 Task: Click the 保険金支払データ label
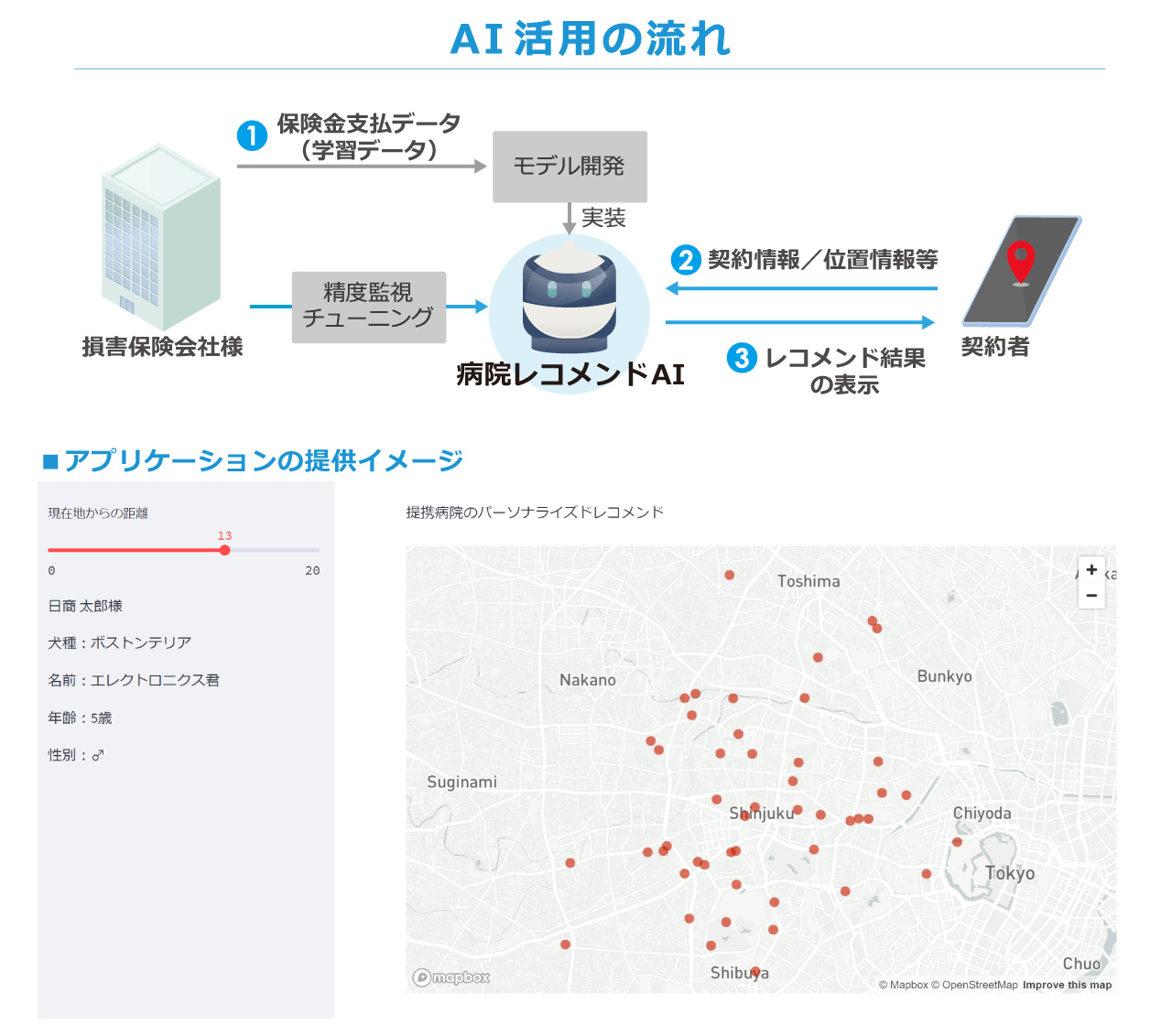tap(369, 124)
